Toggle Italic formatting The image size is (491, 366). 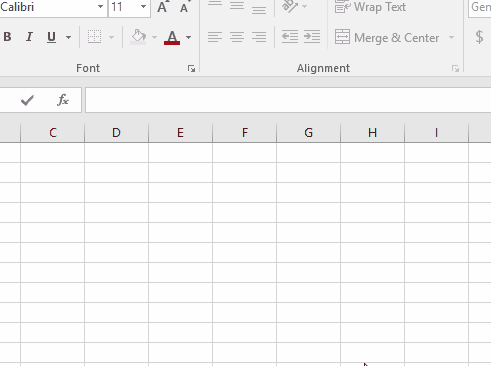pos(29,37)
